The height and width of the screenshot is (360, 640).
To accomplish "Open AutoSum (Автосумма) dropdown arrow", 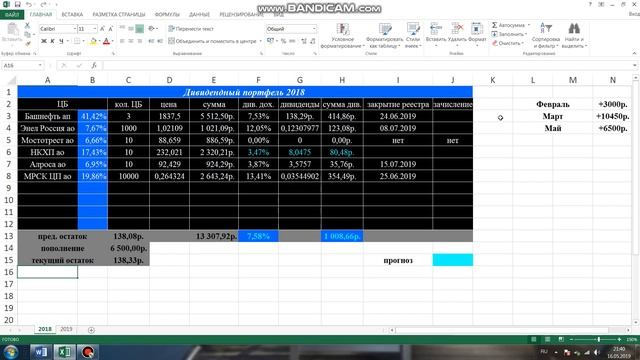I will 529,25.
